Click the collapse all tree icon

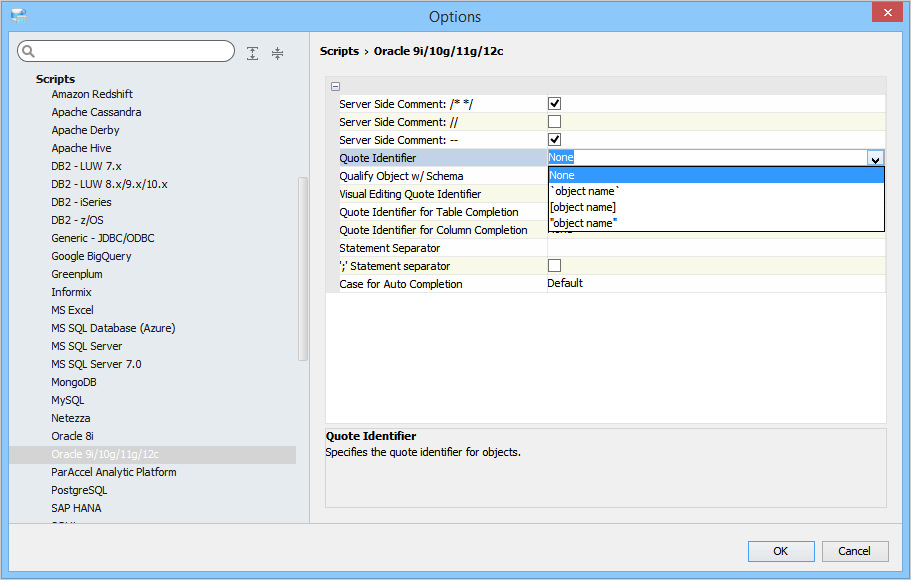(277, 53)
